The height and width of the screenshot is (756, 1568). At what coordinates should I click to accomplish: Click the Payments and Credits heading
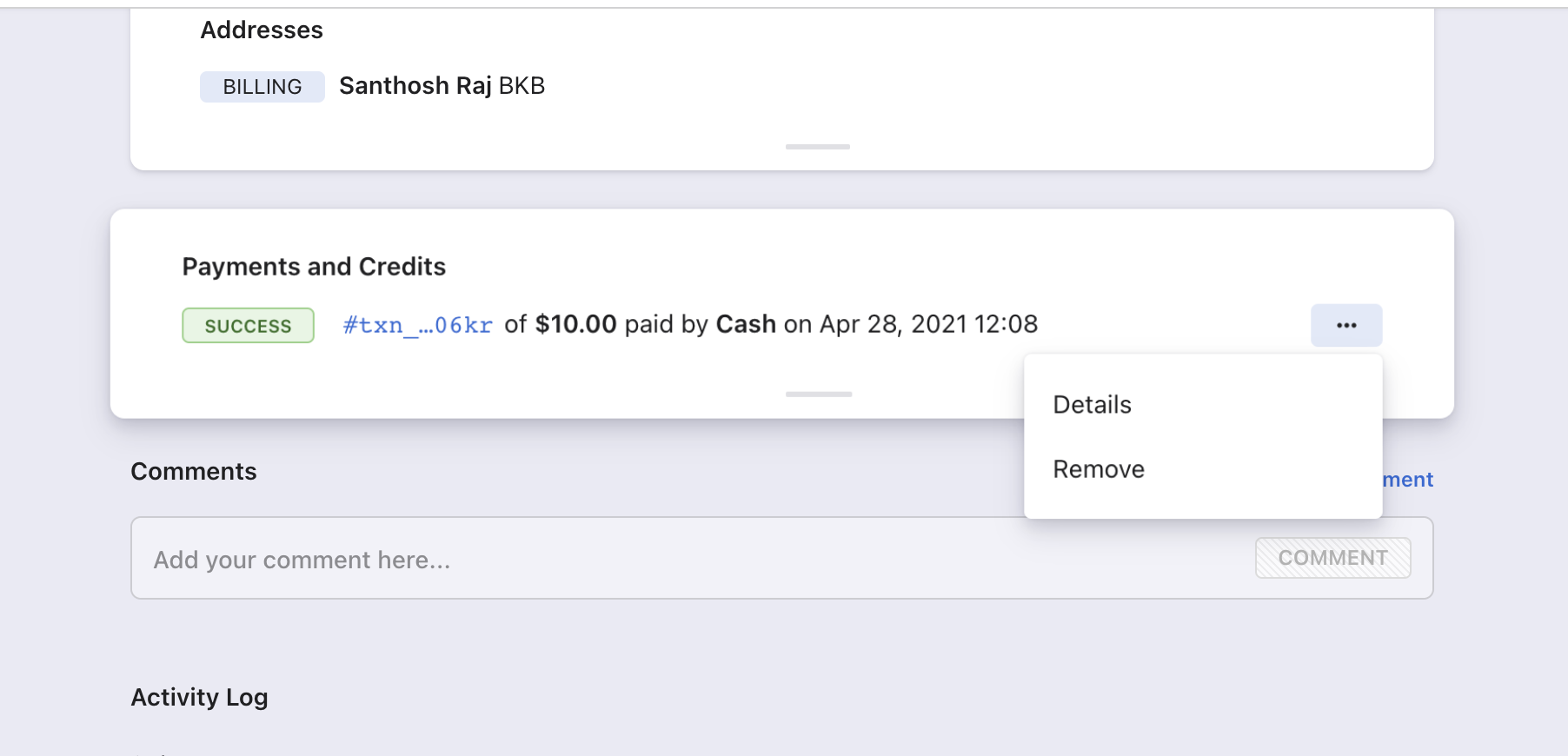[314, 267]
